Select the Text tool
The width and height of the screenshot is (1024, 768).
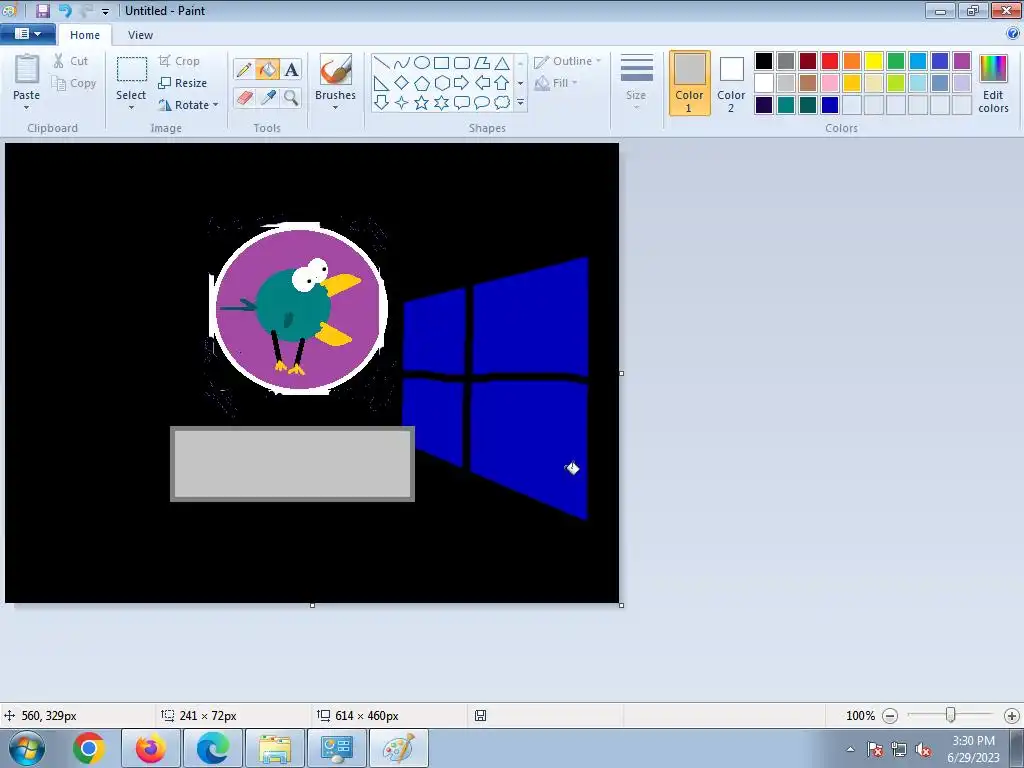(291, 70)
